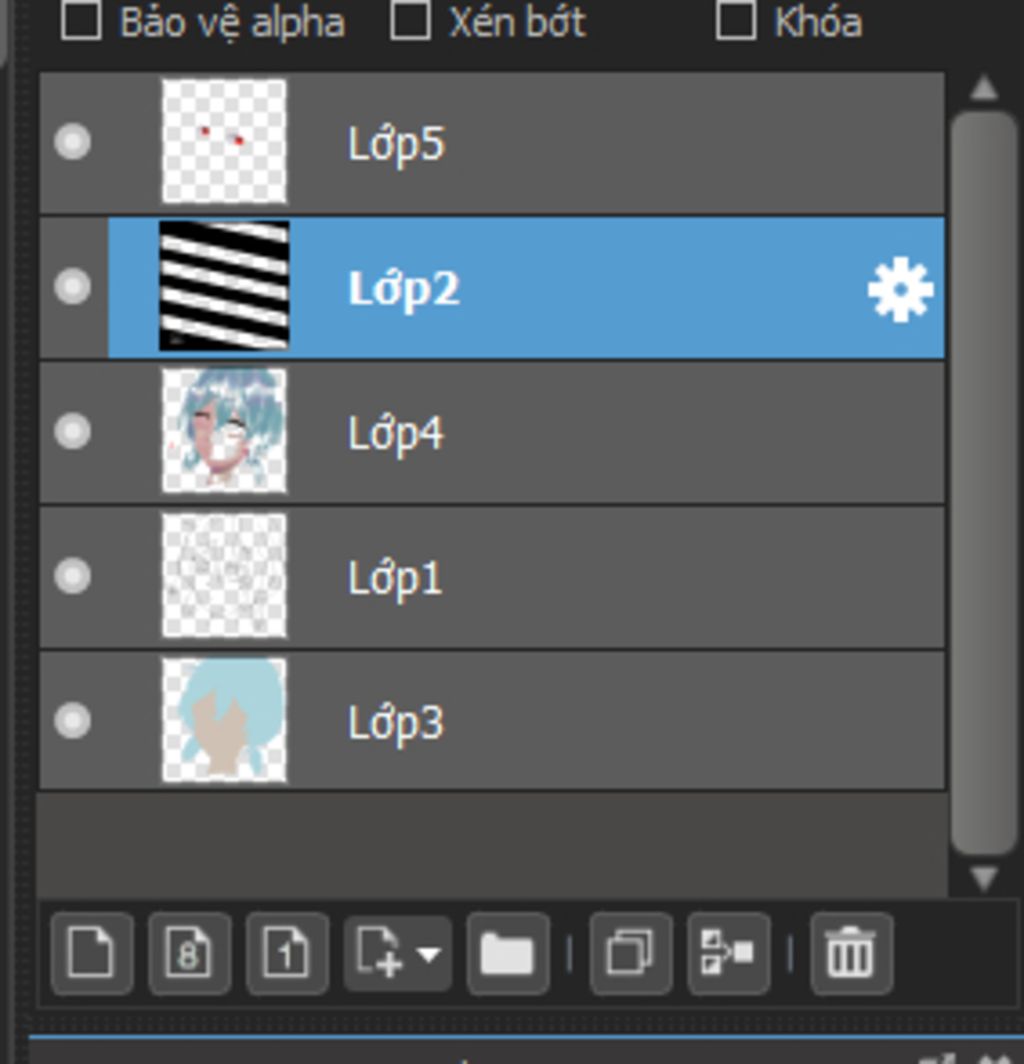Add a new 1-bit layer
Image resolution: width=1024 pixels, height=1064 pixels.
pos(287,953)
